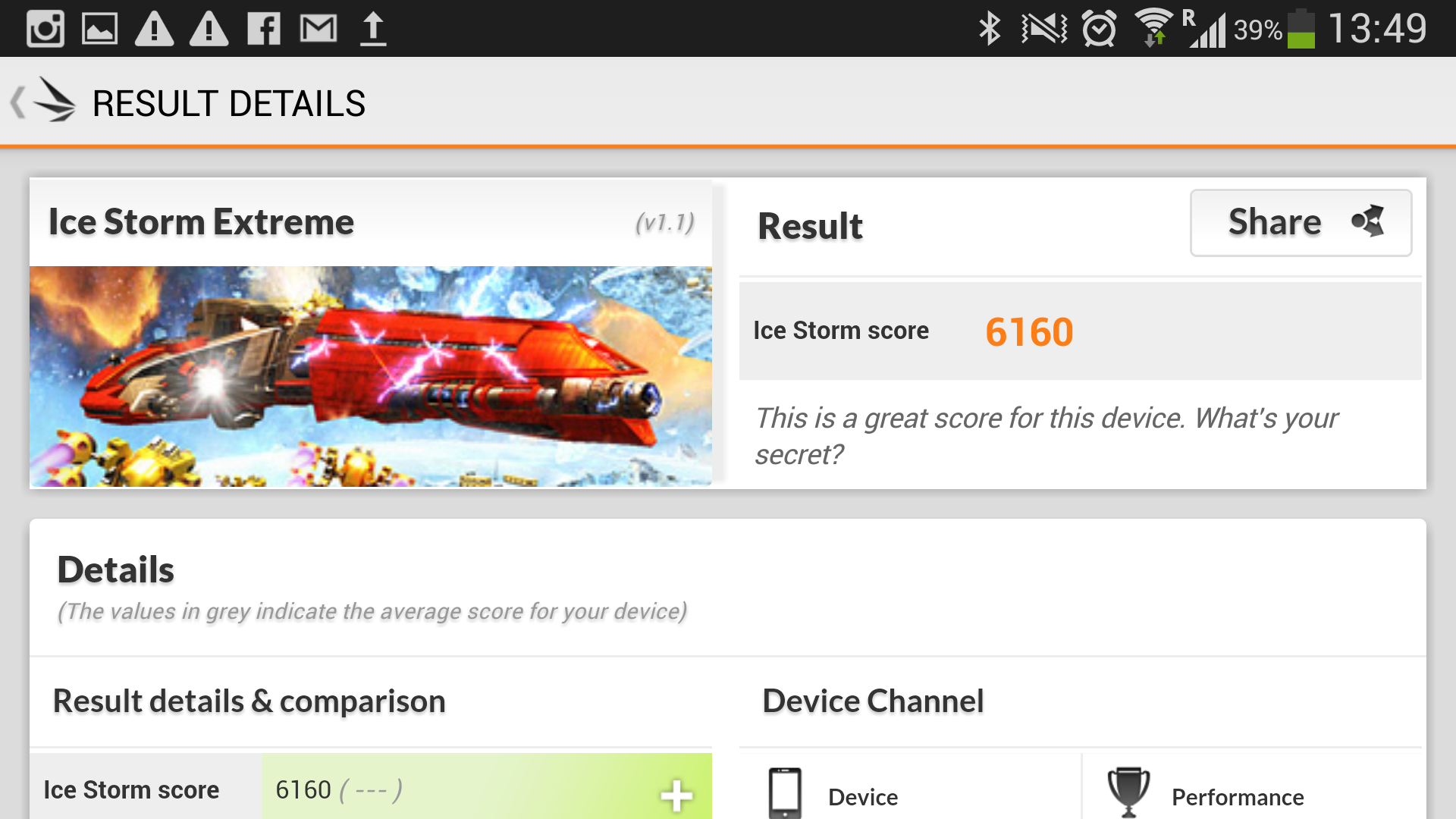The image size is (1456, 819).
Task: Tap the RESULT DETAILS header title
Action: pyautogui.click(x=229, y=103)
